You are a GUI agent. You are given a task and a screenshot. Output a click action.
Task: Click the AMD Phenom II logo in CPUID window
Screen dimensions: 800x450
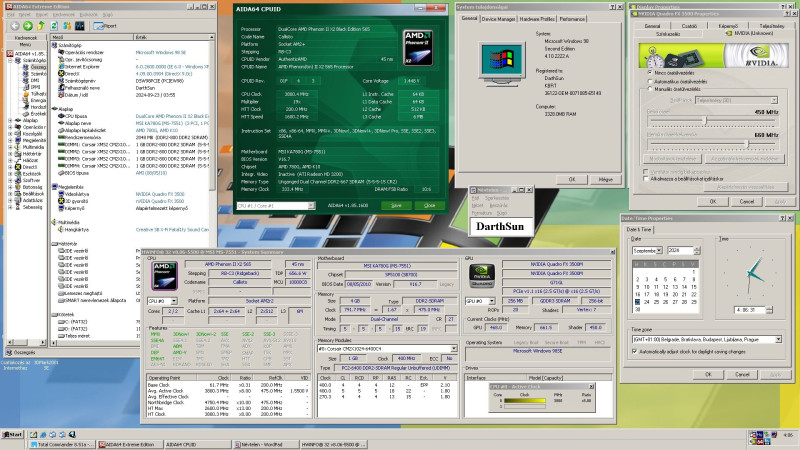point(418,48)
